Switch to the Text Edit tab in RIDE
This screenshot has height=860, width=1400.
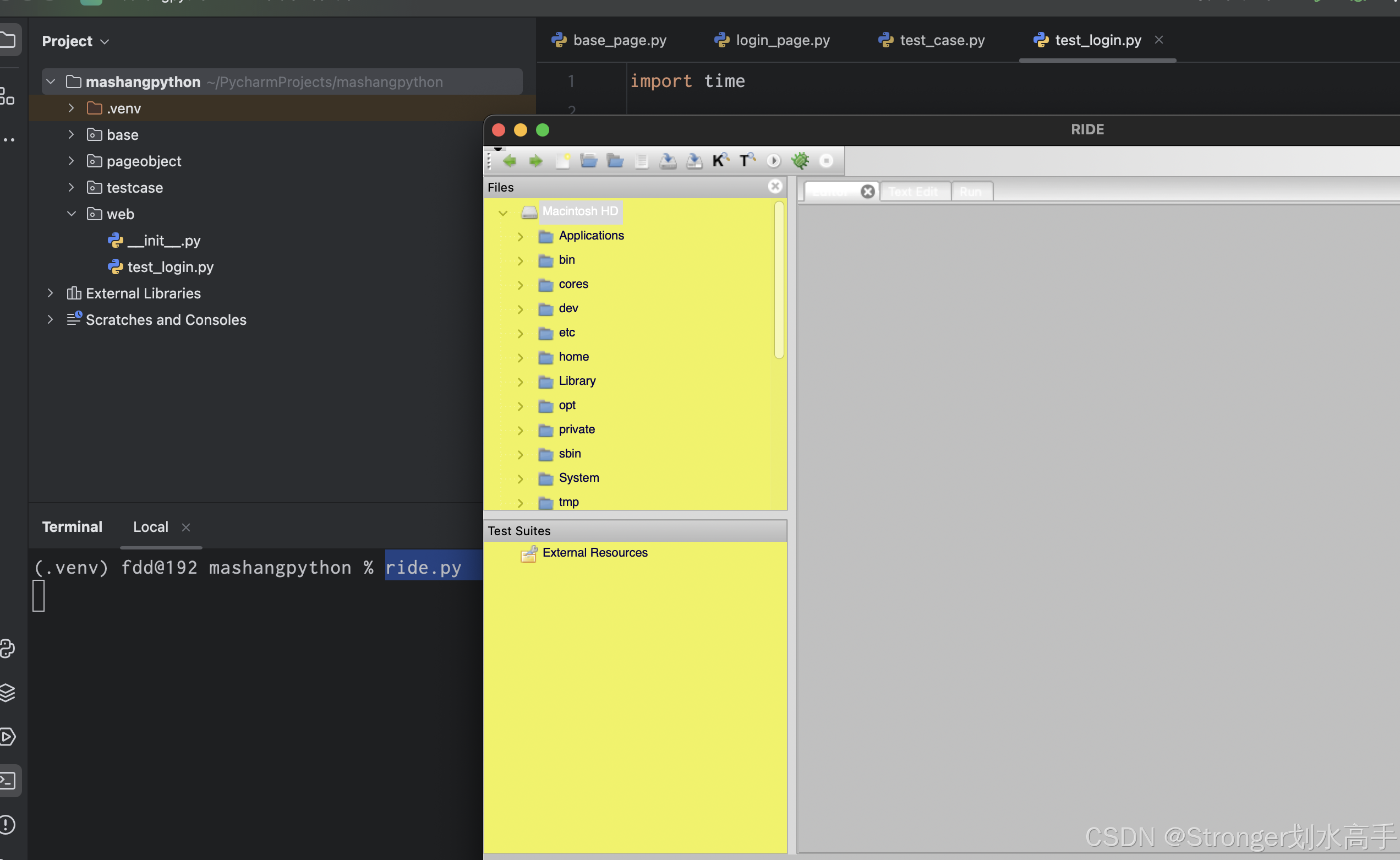(x=913, y=192)
